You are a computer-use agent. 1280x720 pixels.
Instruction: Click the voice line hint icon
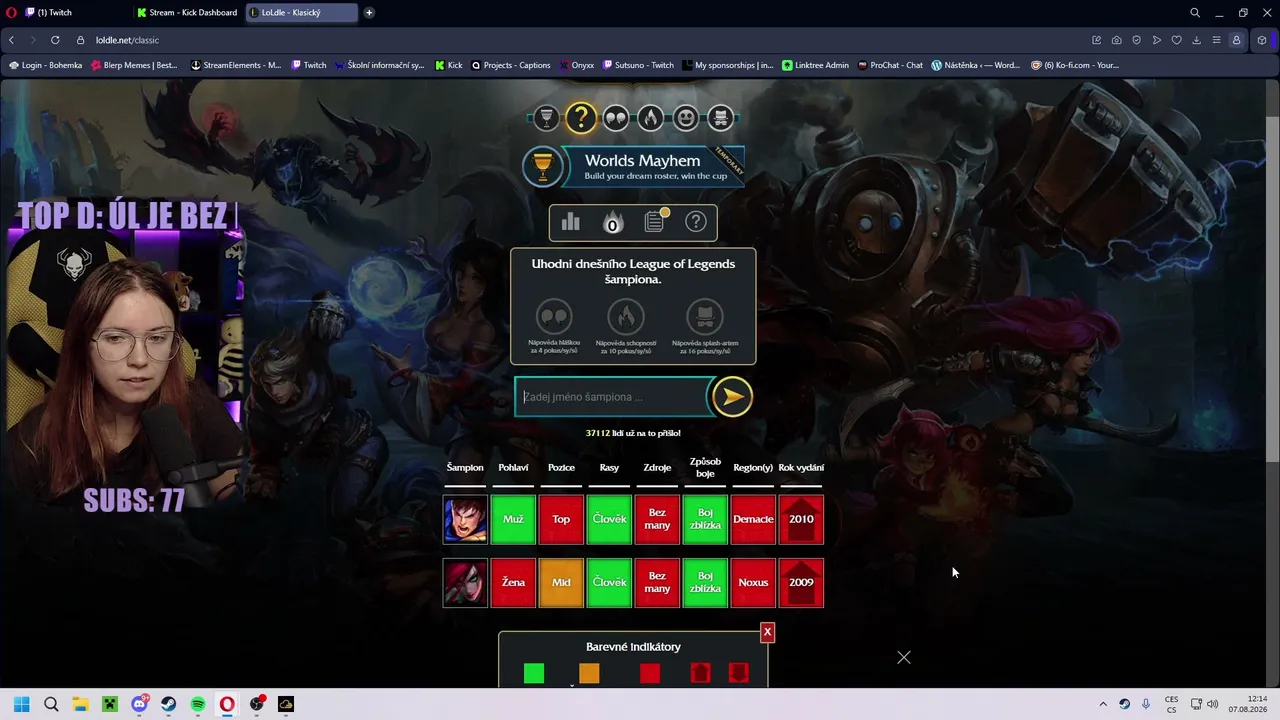(x=554, y=317)
